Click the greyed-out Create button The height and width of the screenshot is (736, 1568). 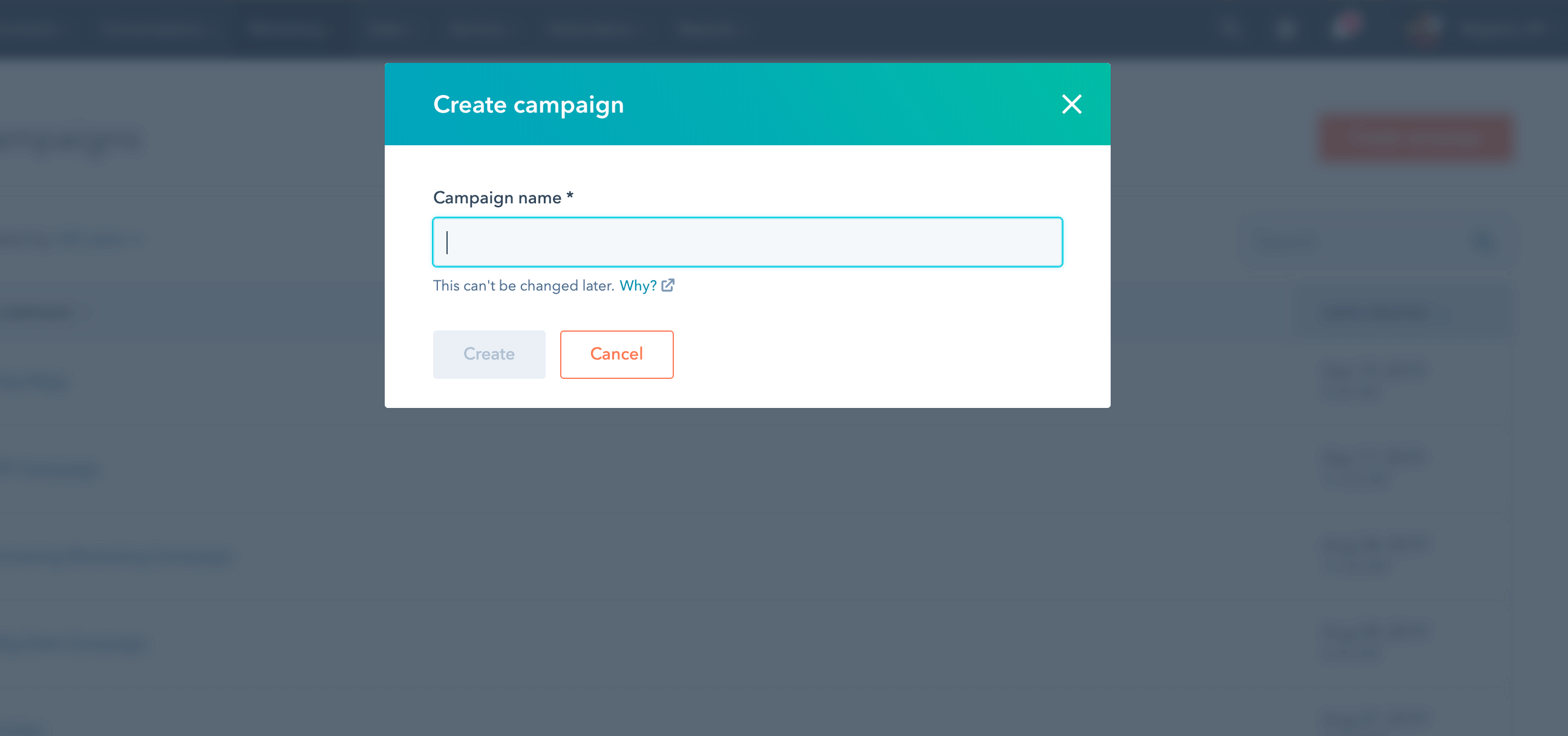coord(489,354)
